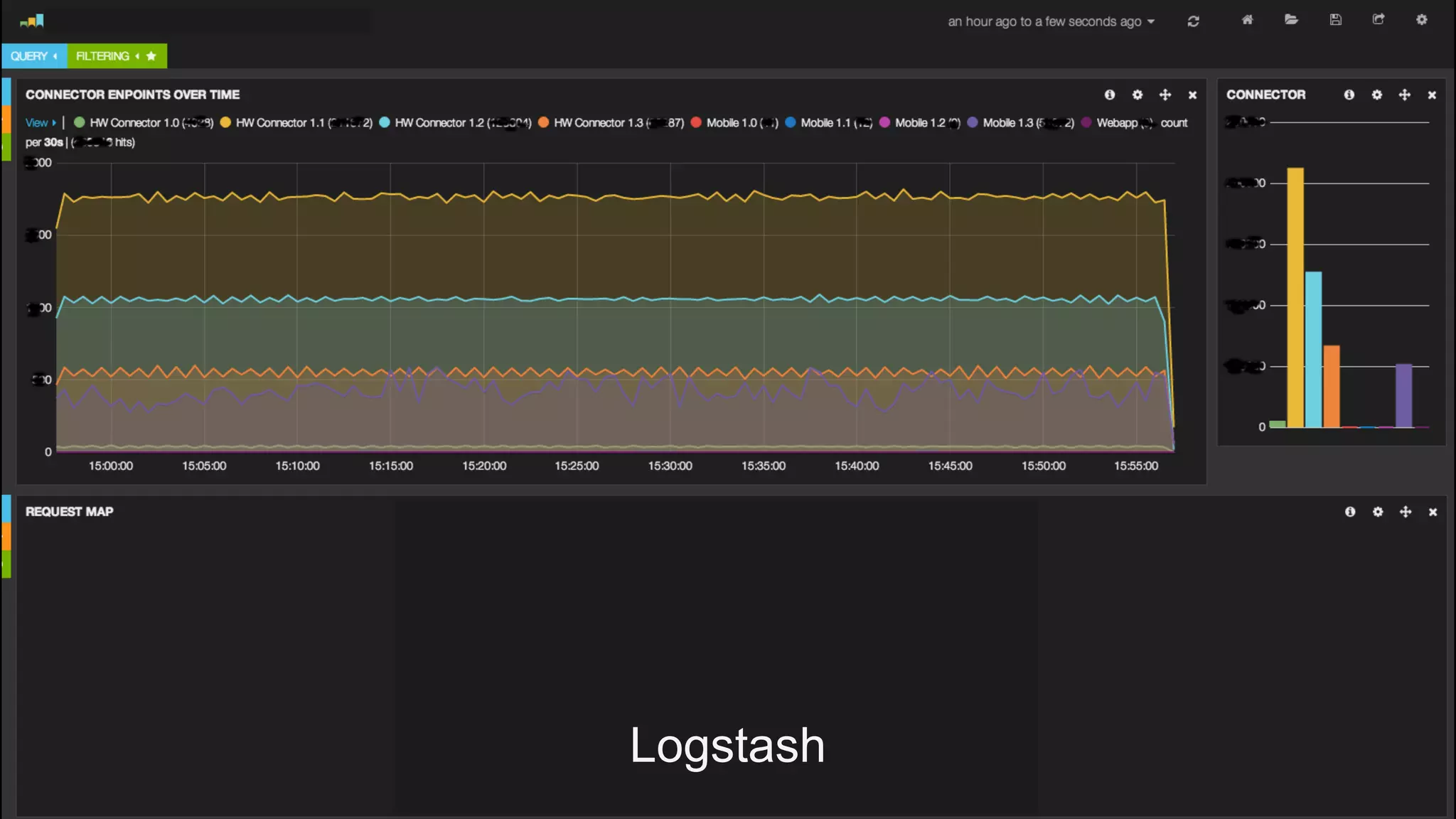Viewport: 1456px width, 819px height.
Task: Show info for Connector Enpoints Over Time panel
Action: coord(1110,95)
